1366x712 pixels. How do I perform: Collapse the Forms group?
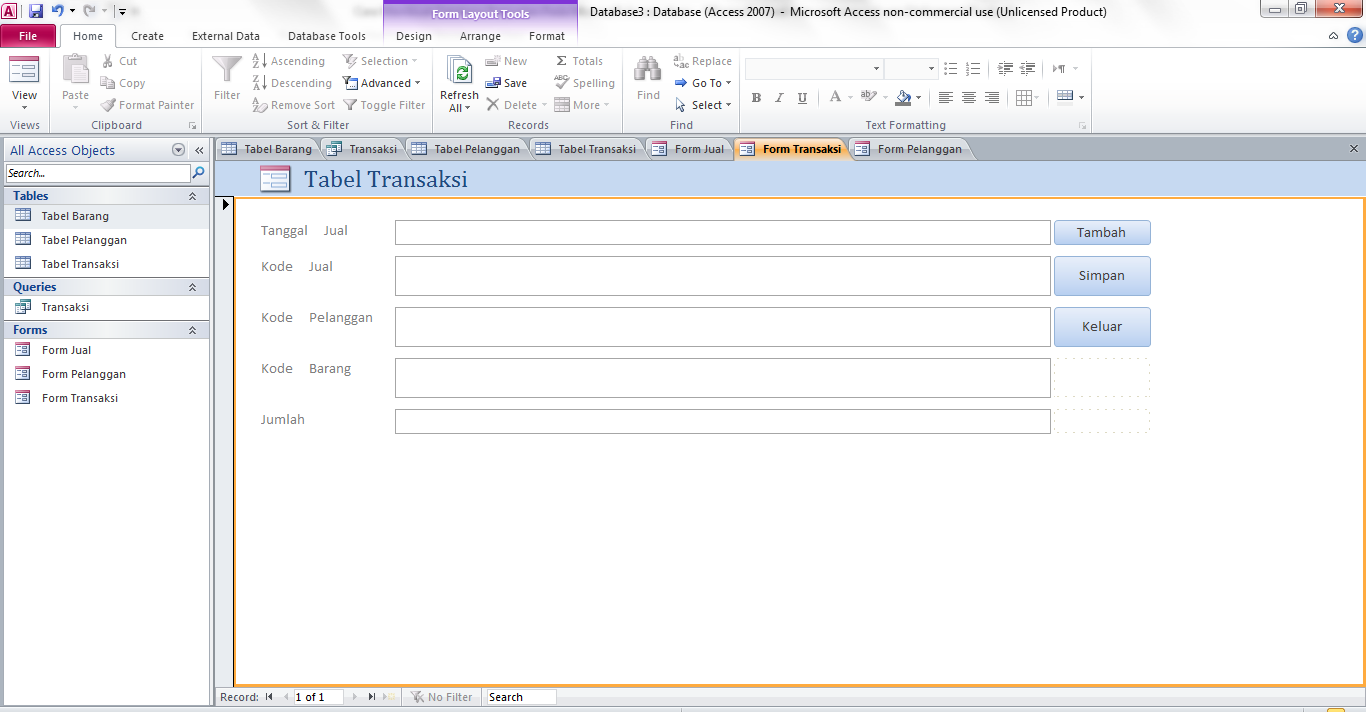pyautogui.click(x=193, y=330)
